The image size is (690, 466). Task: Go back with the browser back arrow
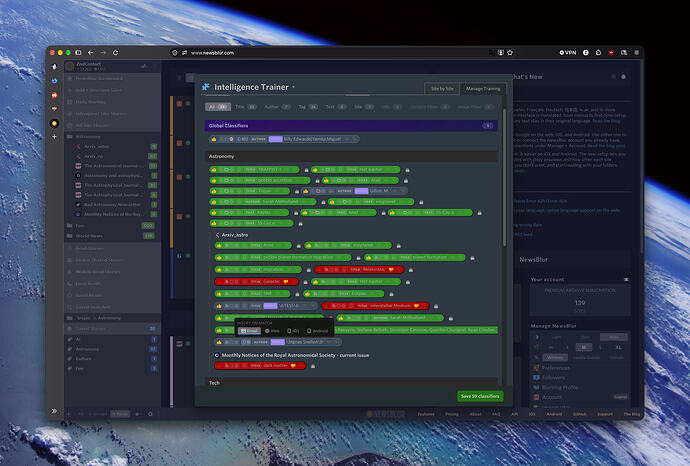point(91,52)
